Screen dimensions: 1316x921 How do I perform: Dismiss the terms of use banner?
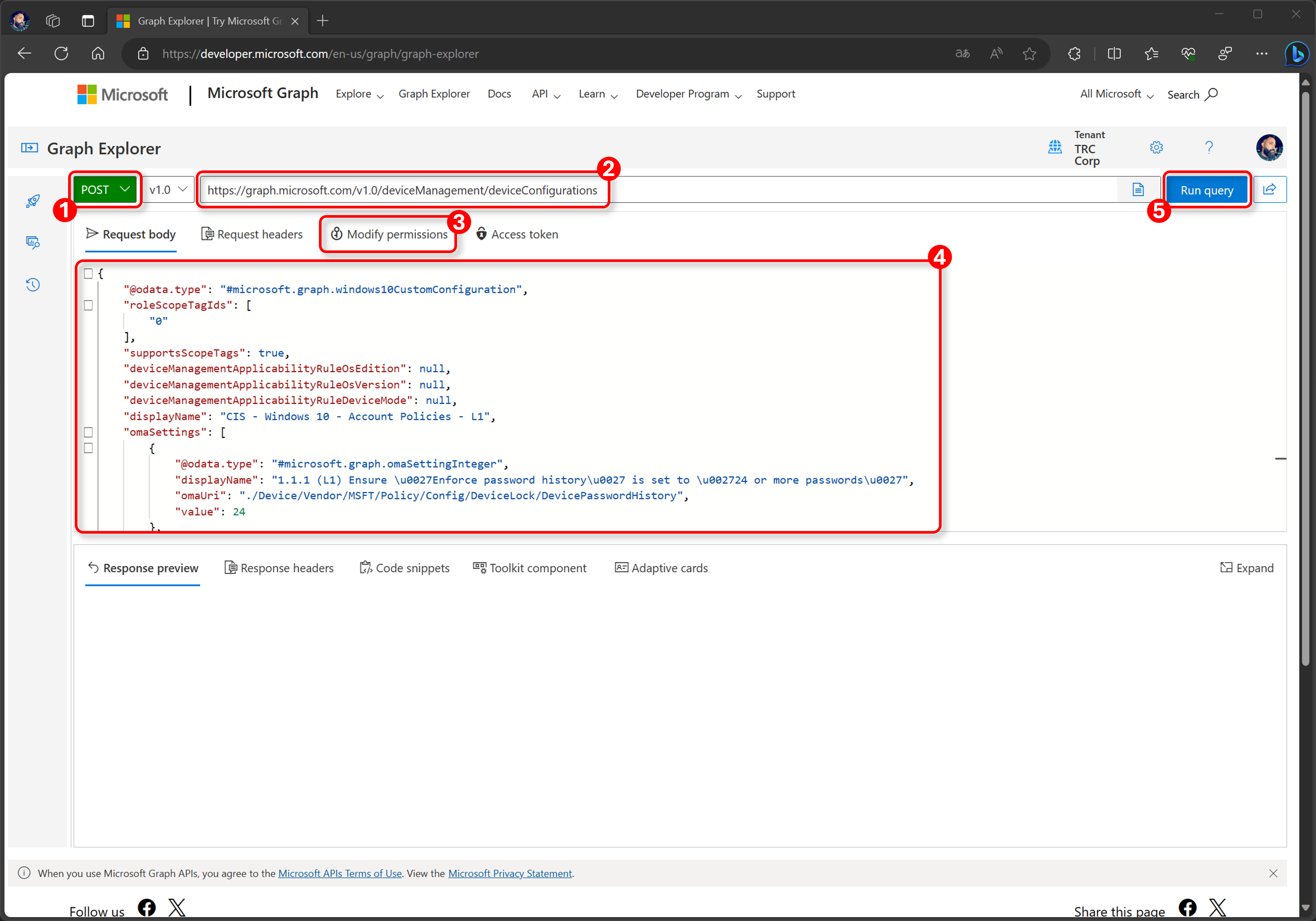tap(1273, 873)
